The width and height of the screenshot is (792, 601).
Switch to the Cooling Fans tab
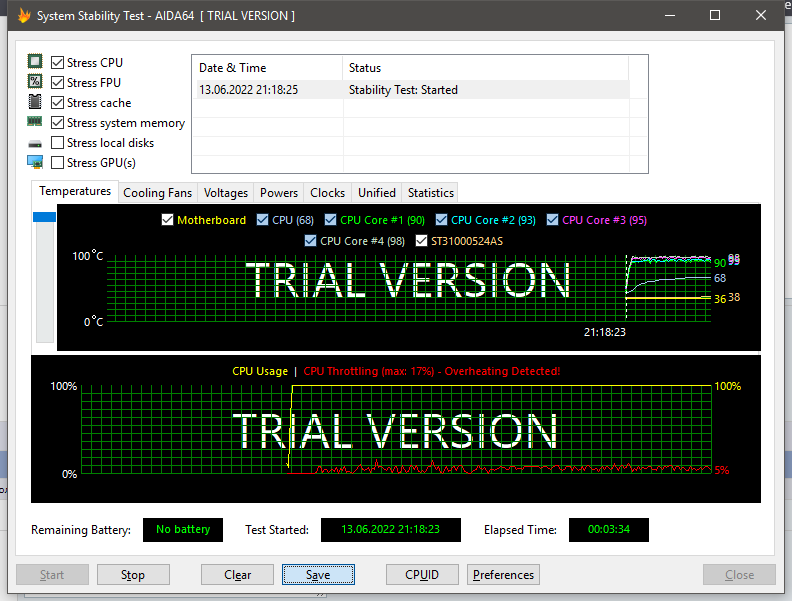[x=158, y=193]
